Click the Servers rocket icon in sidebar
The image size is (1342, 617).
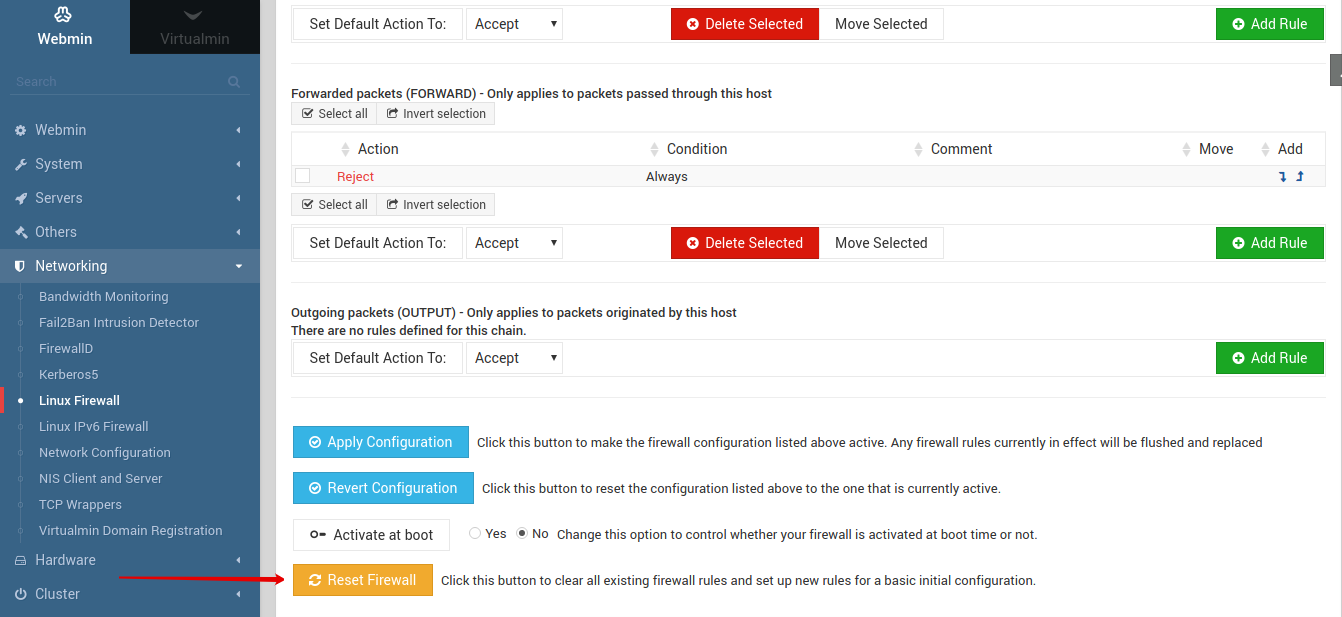(20, 199)
